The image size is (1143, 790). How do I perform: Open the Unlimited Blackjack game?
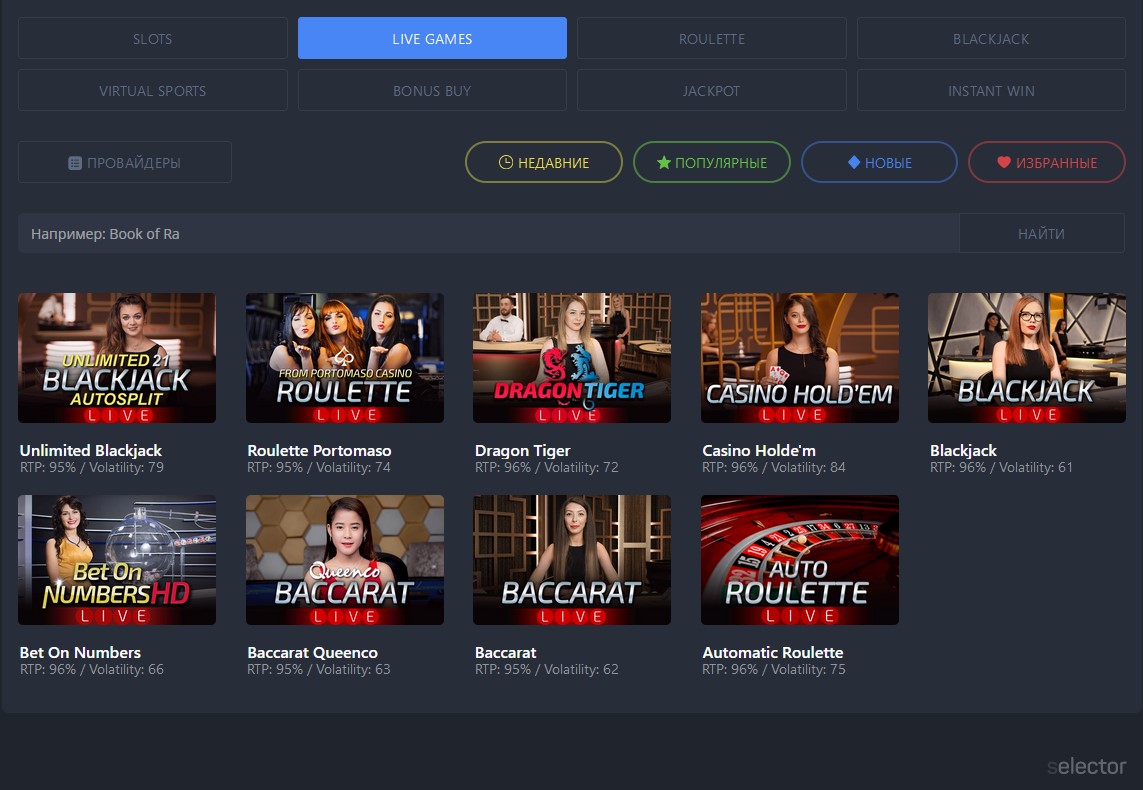point(116,357)
